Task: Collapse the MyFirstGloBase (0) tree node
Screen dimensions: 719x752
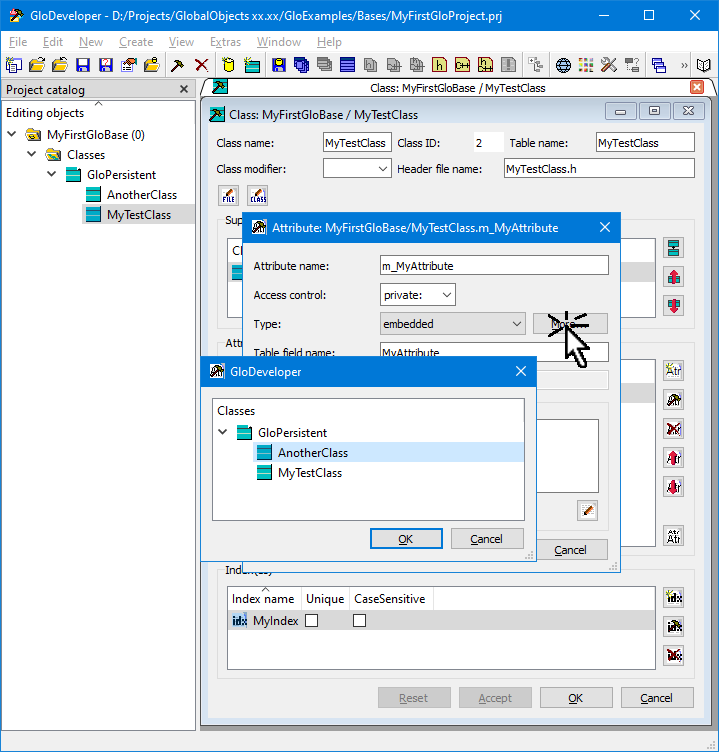Action: 12,134
